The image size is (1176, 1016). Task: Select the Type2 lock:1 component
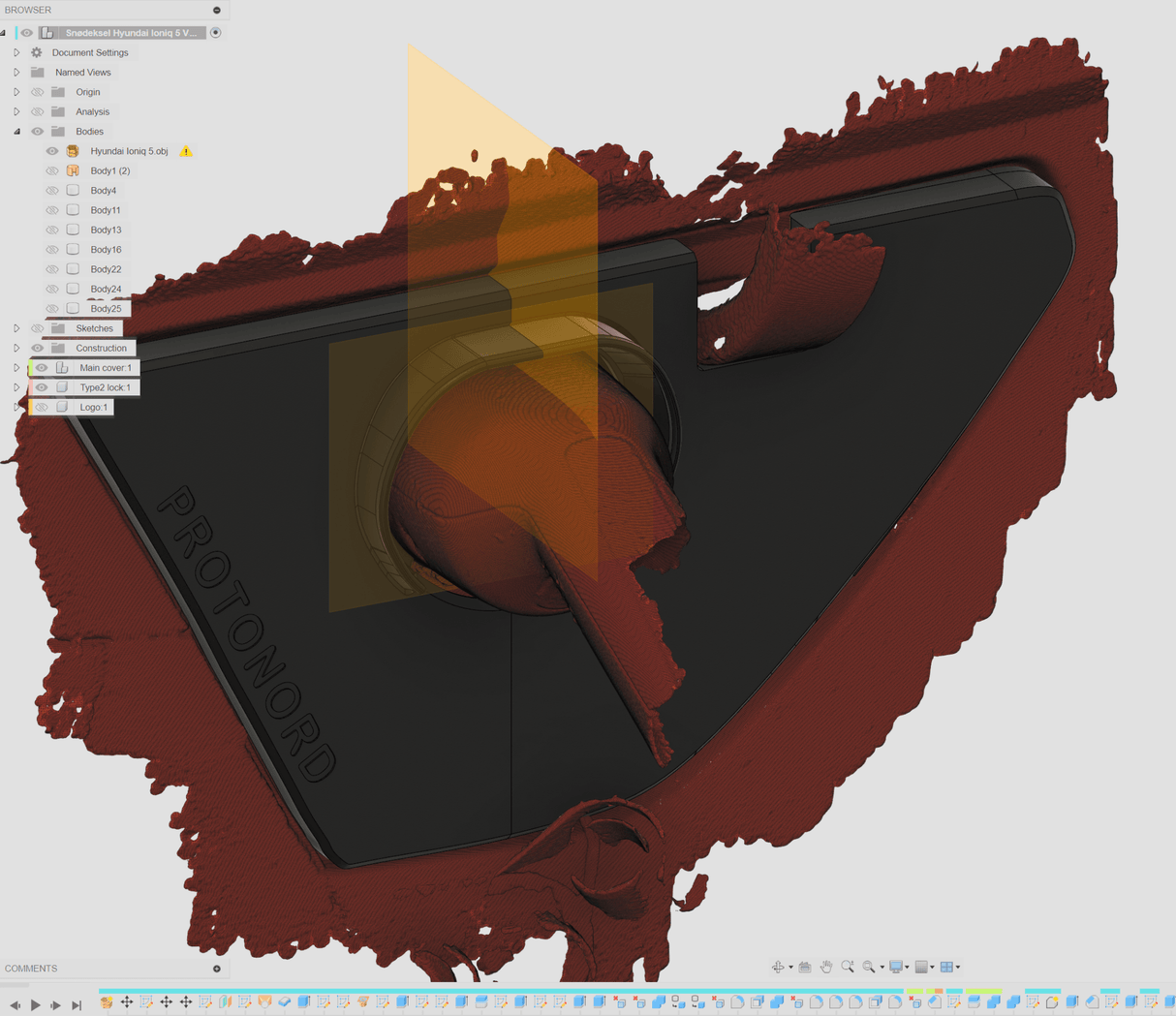[x=105, y=387]
